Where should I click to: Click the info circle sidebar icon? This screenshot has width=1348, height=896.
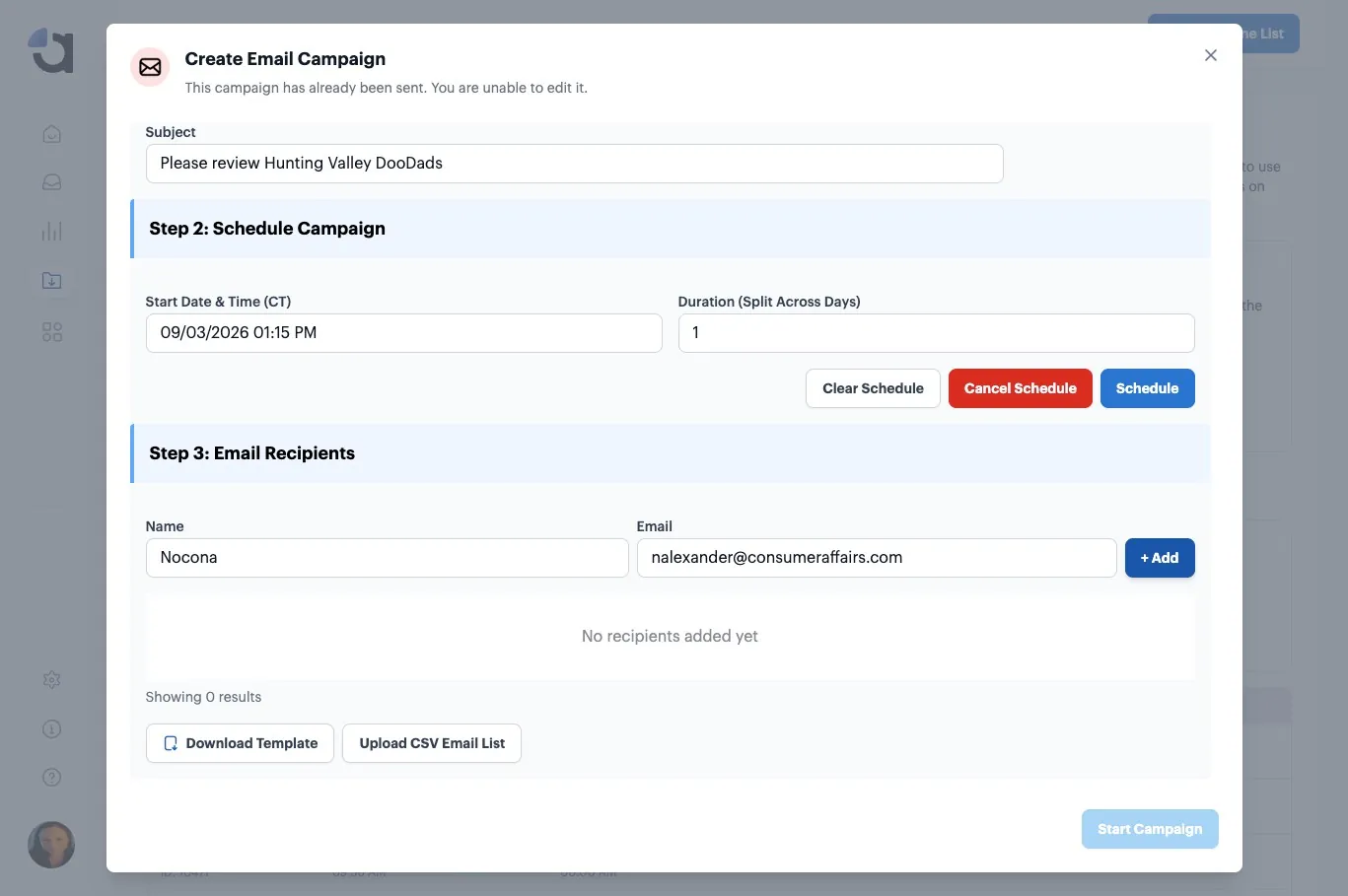(x=52, y=729)
